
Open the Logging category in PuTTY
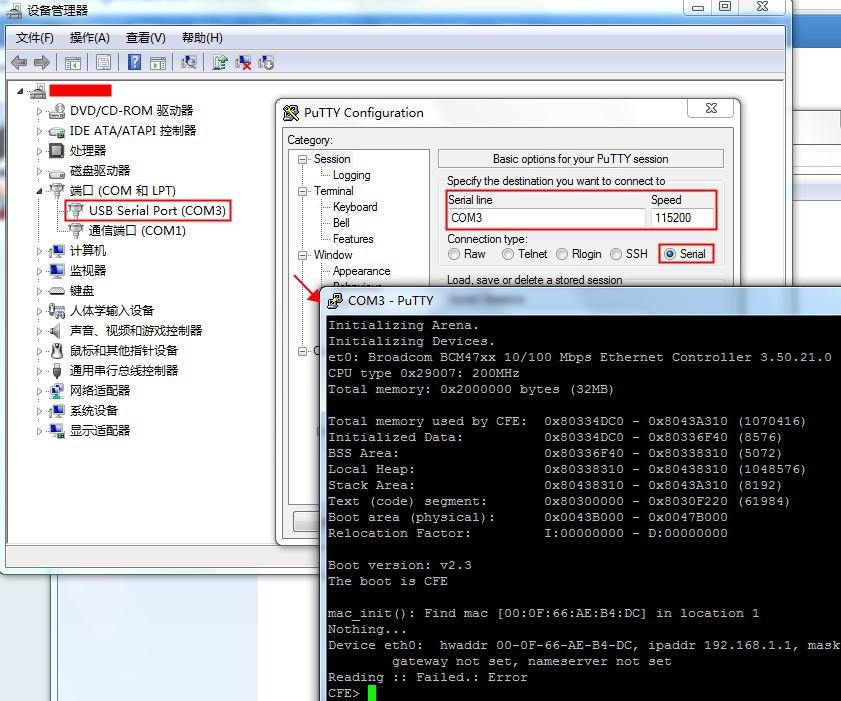(x=351, y=175)
